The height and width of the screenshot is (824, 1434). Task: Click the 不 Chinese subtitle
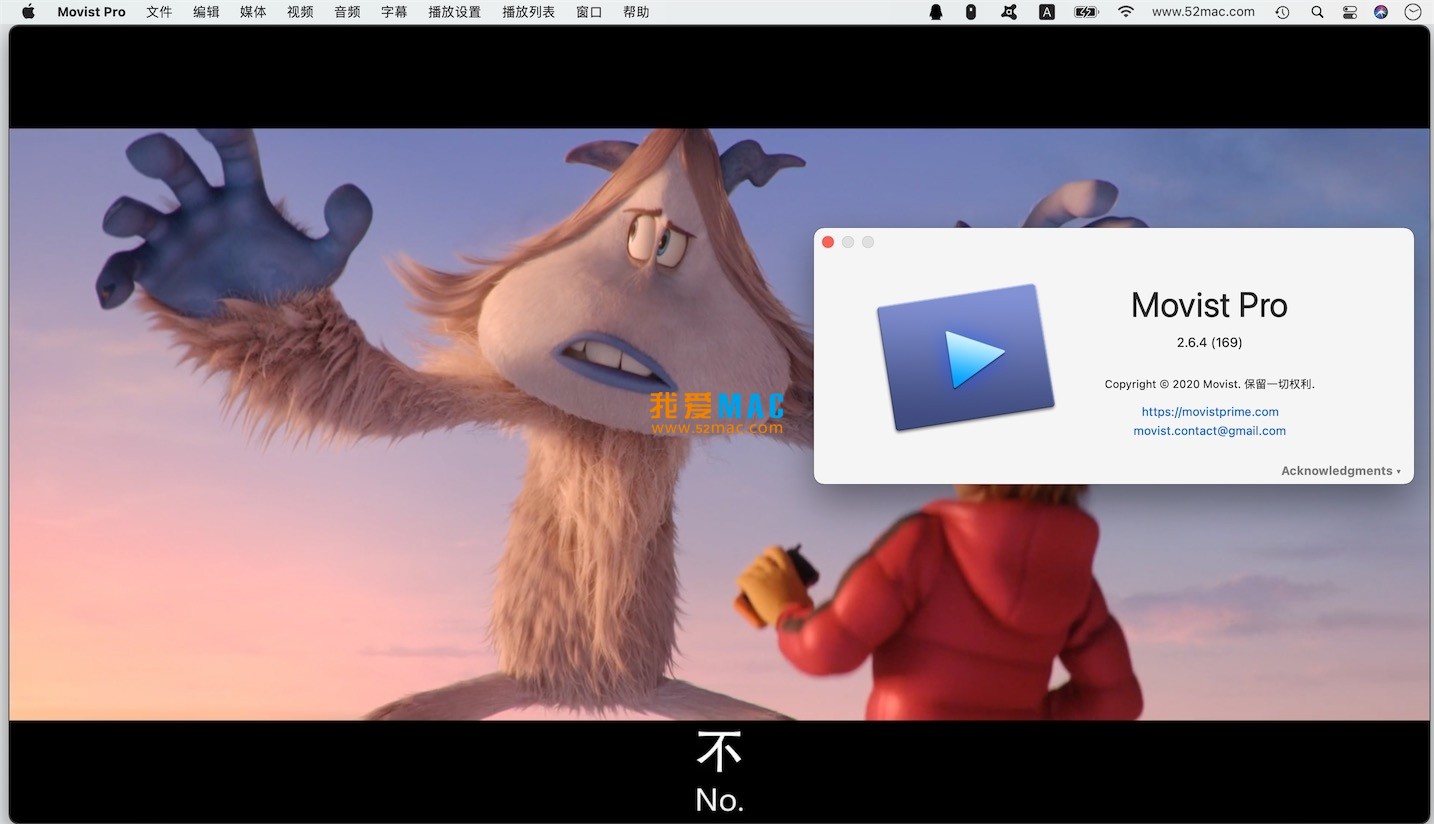[719, 752]
